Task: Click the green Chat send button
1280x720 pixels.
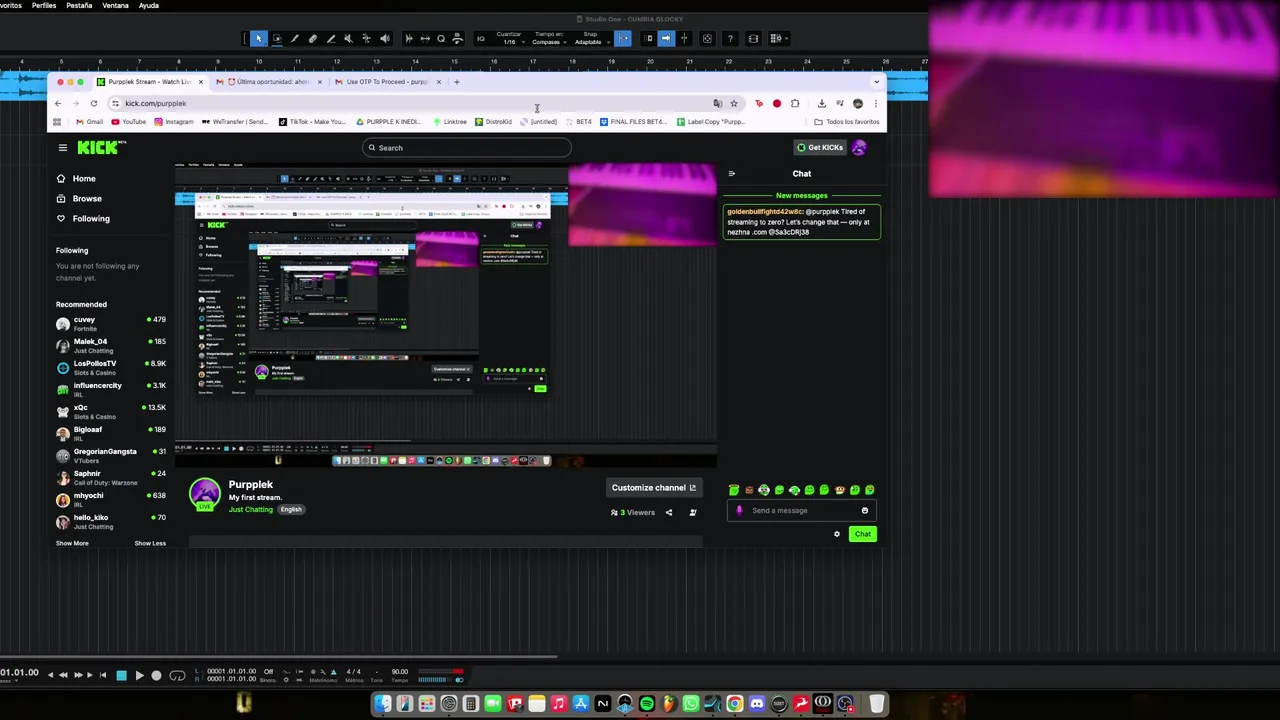Action: pos(862,534)
